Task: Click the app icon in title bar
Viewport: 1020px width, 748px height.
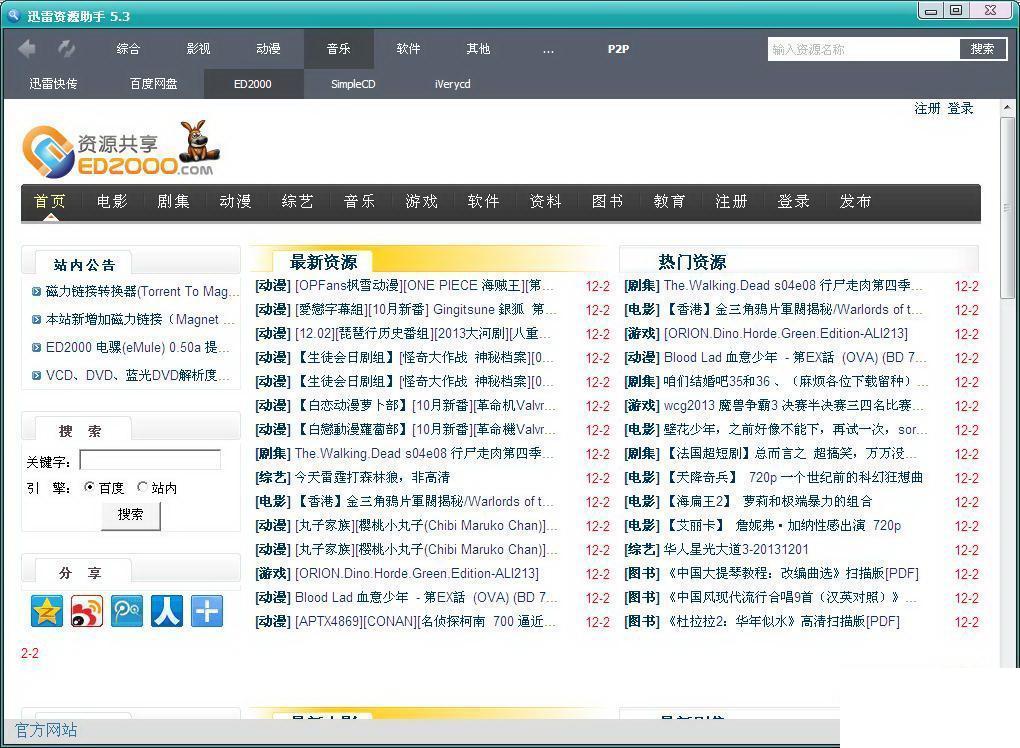Action: pos(14,15)
